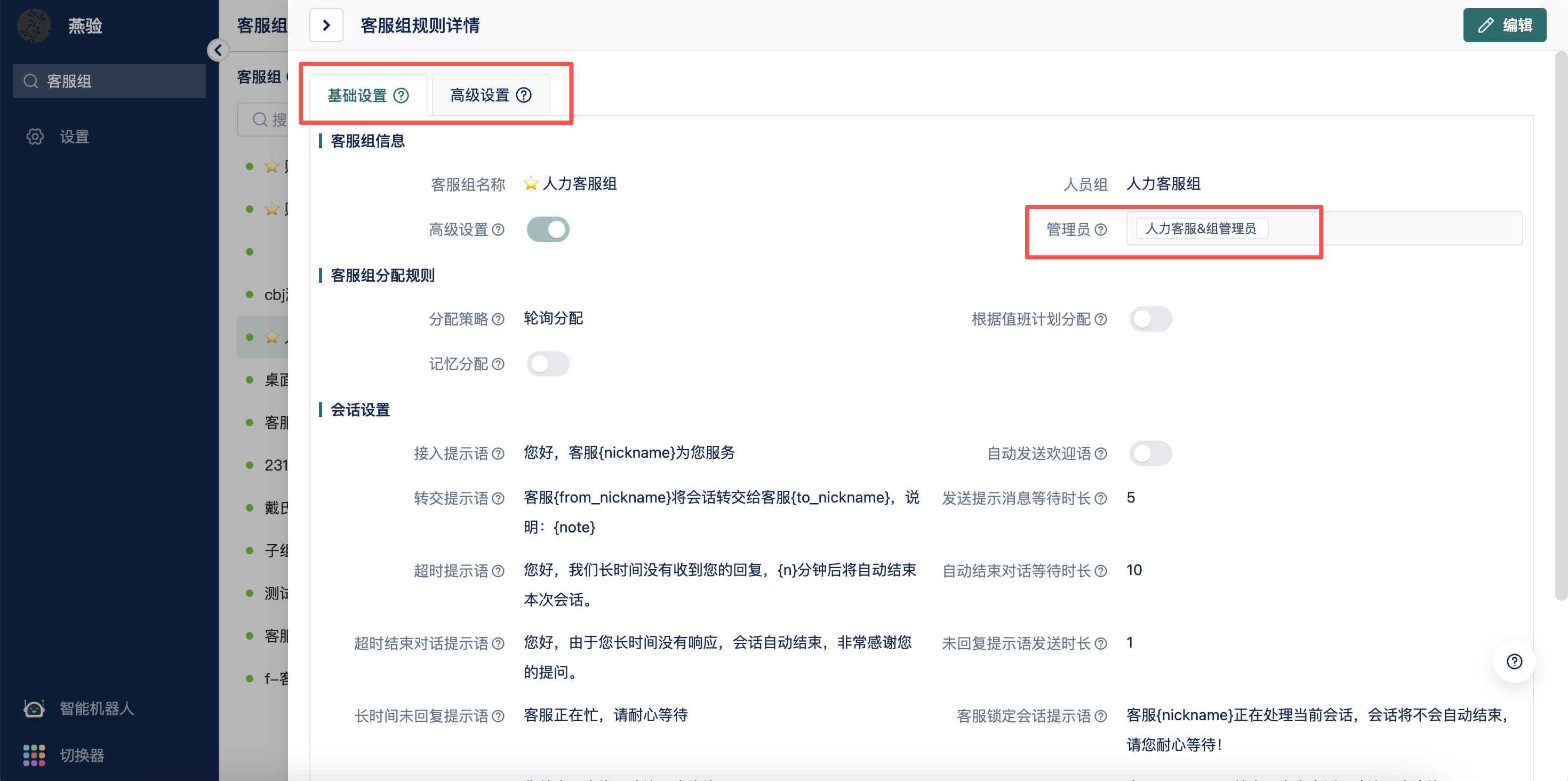Click the search magnifier beside 客服组 field

(30, 81)
